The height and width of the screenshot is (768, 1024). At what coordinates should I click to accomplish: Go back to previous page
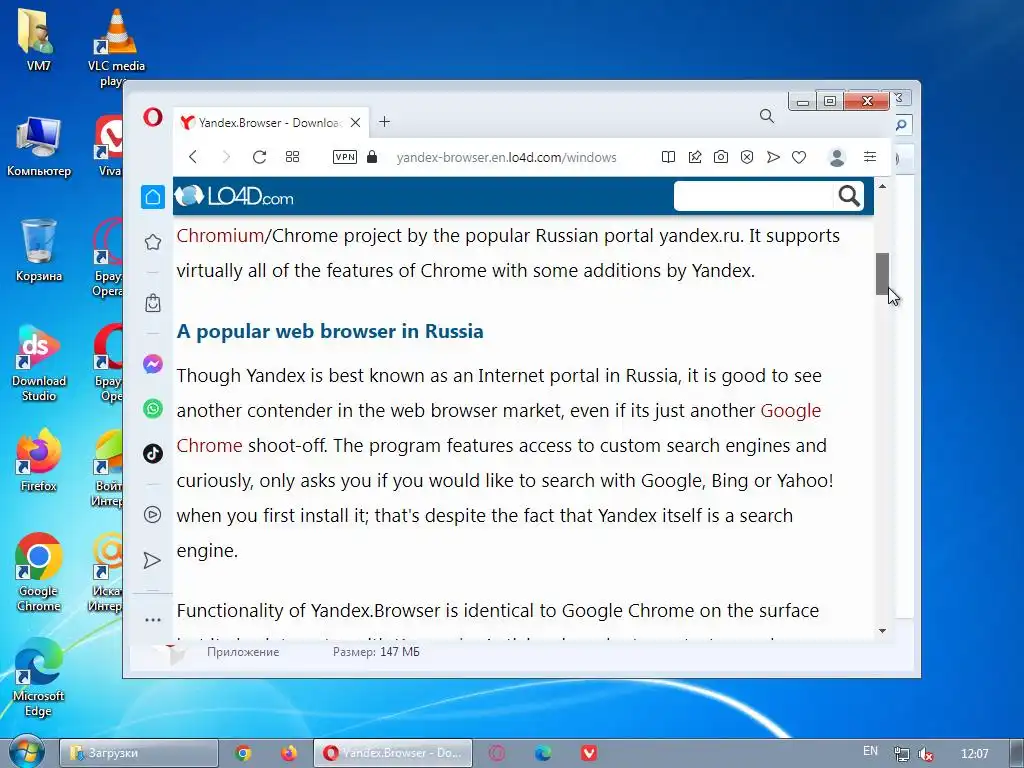click(193, 157)
